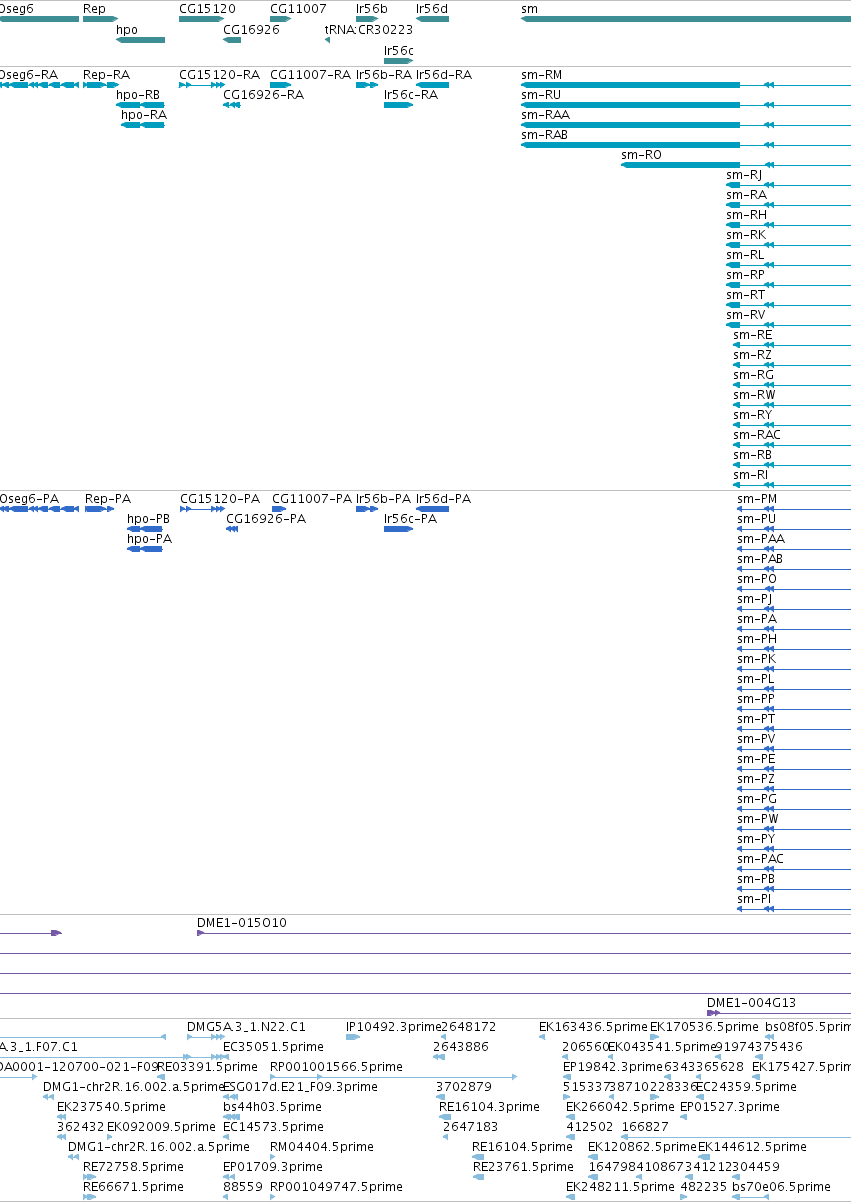Select the hpo-PB protein feature
851x1202 pixels.
pos(145,529)
